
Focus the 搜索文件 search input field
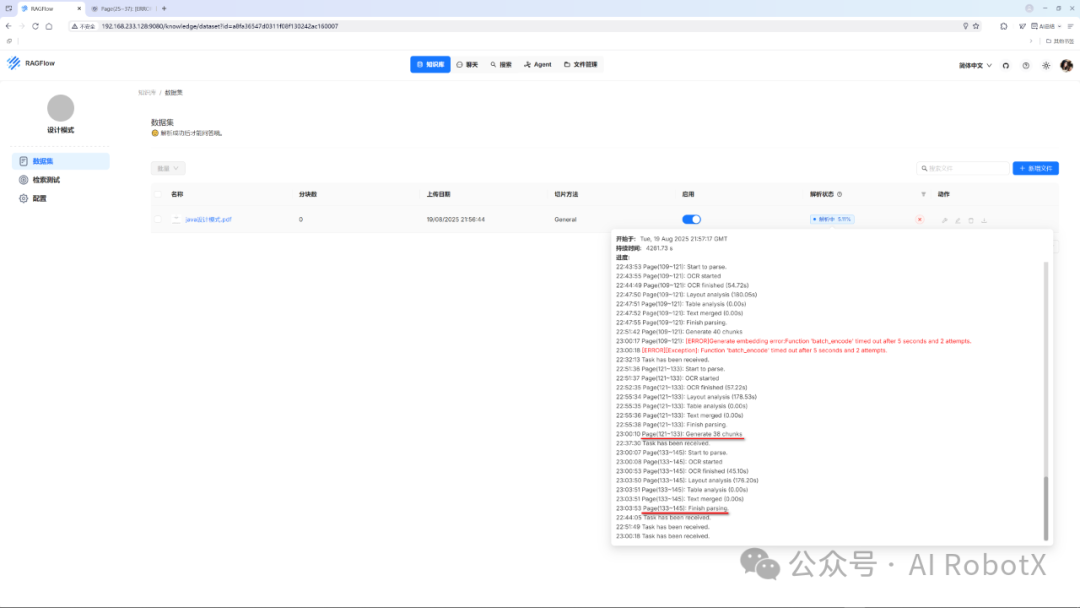pyautogui.click(x=962, y=168)
